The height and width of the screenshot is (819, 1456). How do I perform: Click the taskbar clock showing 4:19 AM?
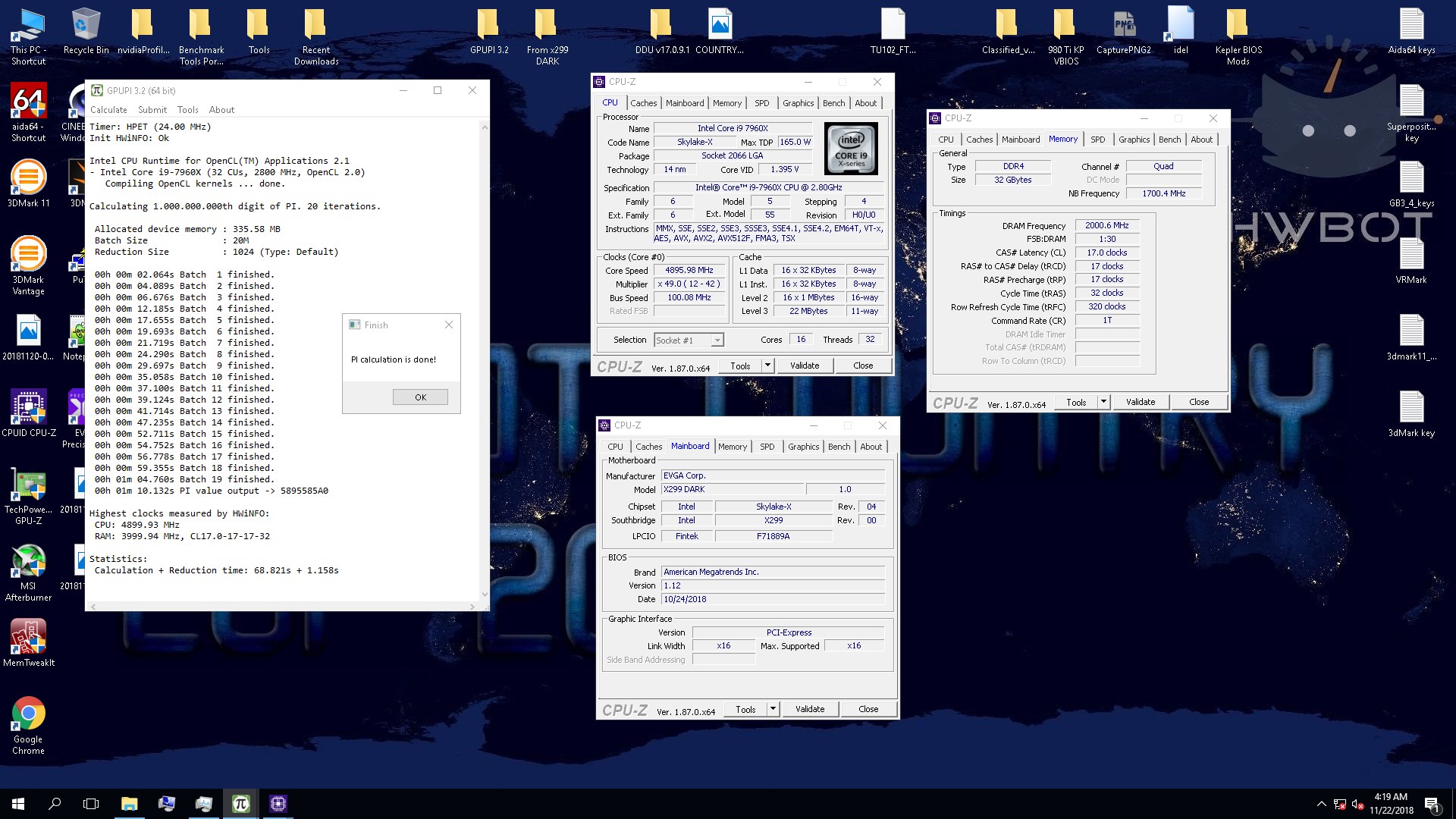click(1391, 804)
